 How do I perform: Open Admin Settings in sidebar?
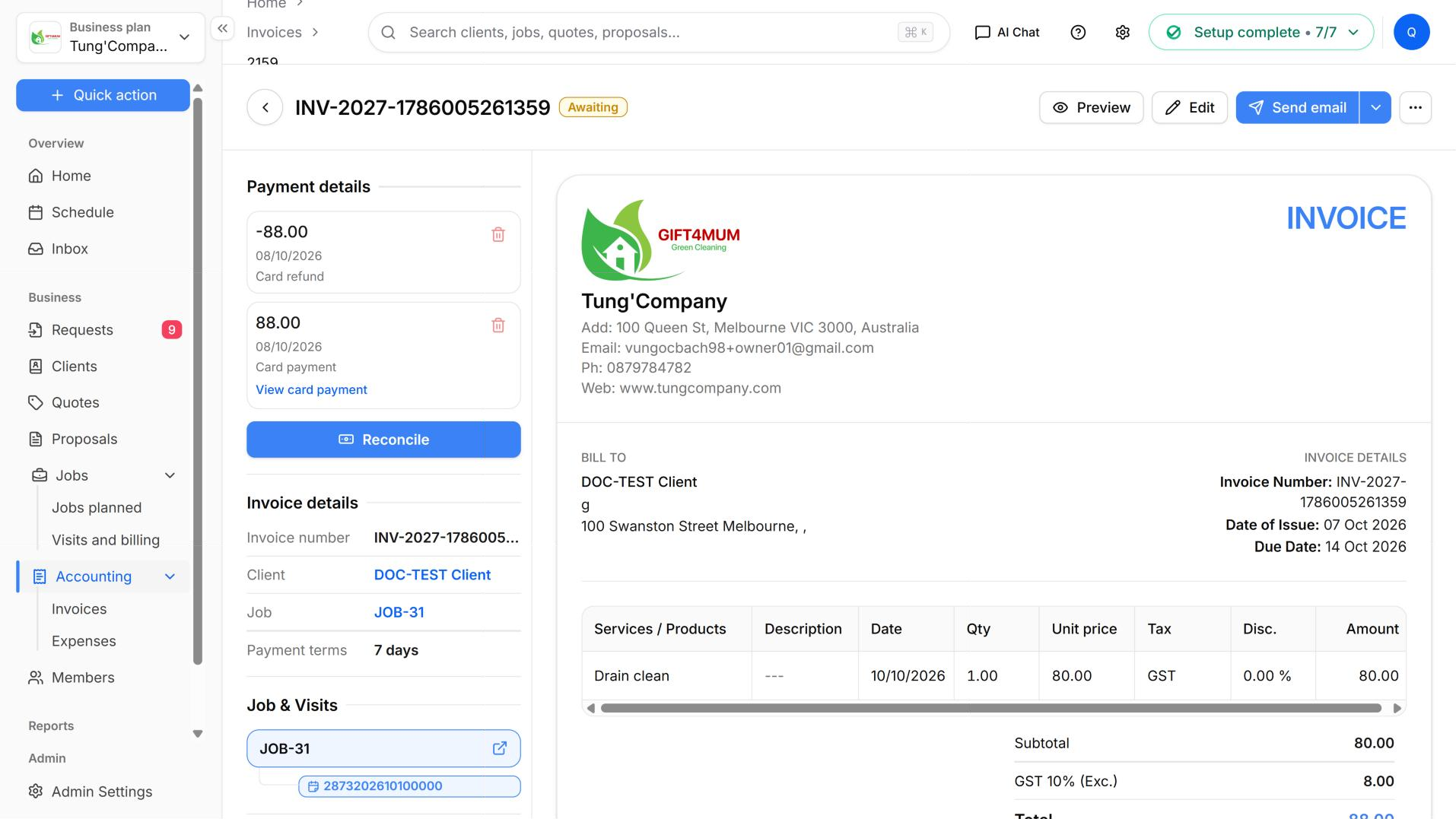coord(103,792)
